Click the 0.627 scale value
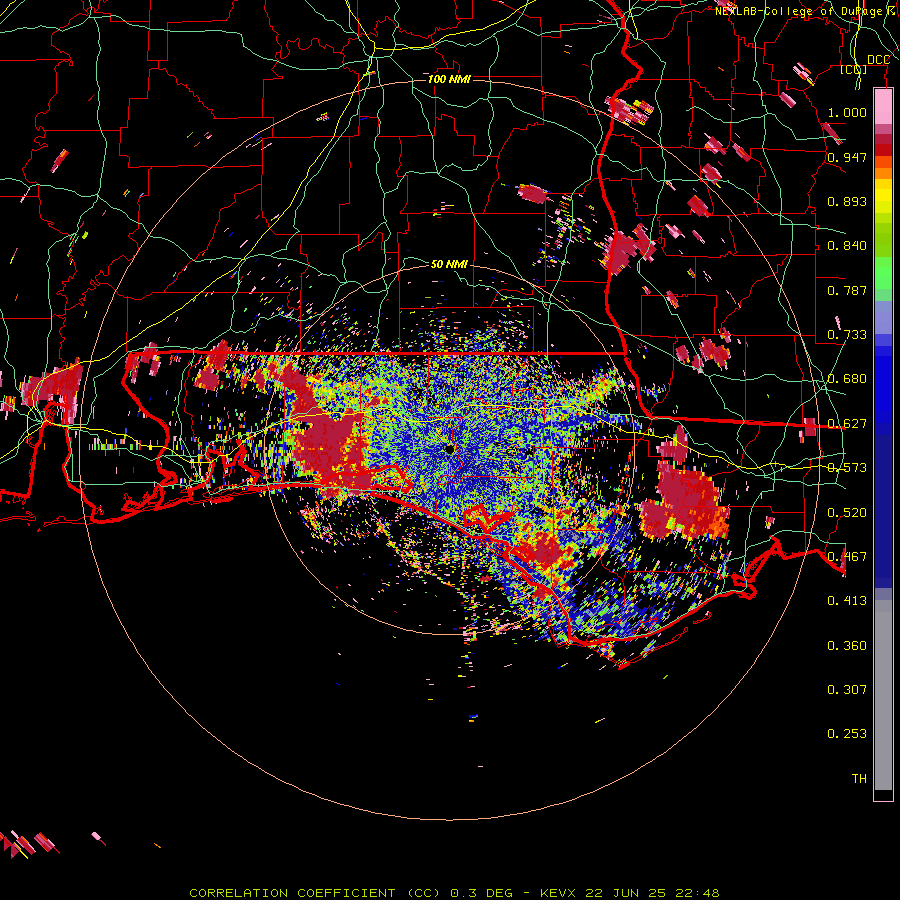 click(x=847, y=424)
